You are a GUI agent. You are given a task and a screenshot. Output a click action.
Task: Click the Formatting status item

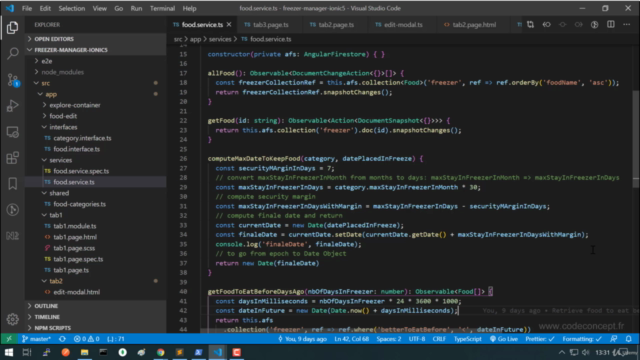click(x=582, y=339)
